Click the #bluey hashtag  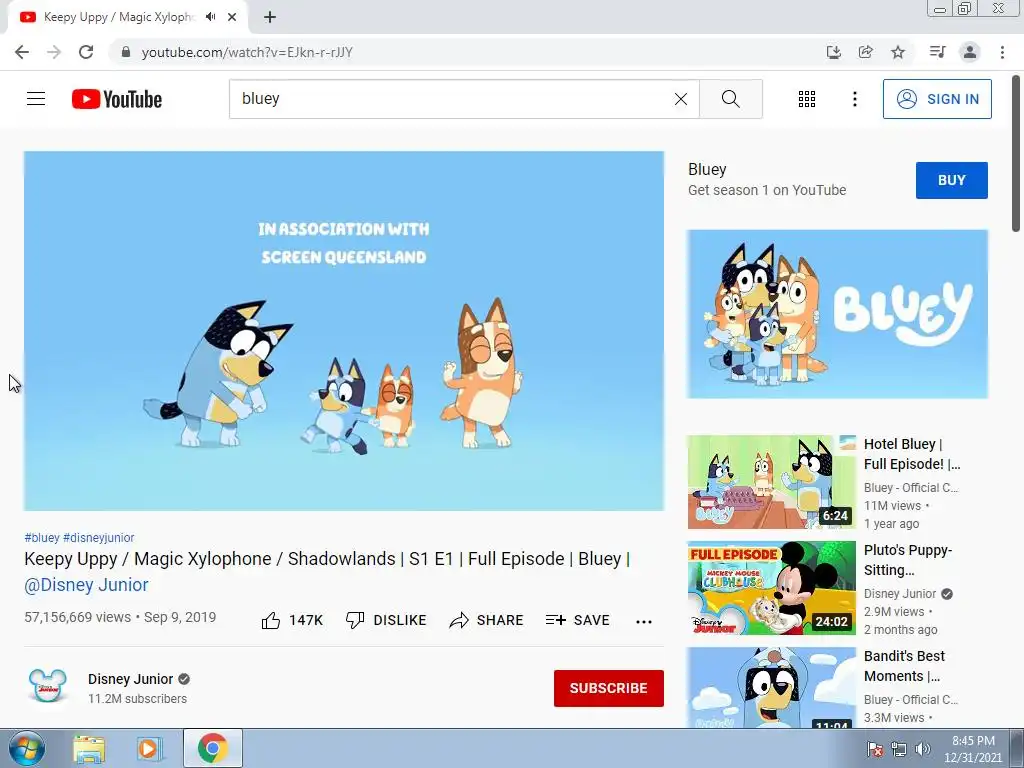tap(42, 537)
